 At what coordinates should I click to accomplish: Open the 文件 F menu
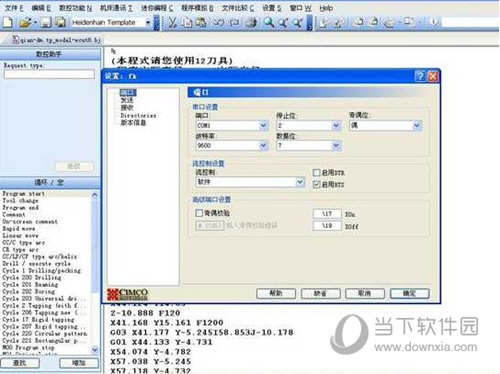pos(14,8)
